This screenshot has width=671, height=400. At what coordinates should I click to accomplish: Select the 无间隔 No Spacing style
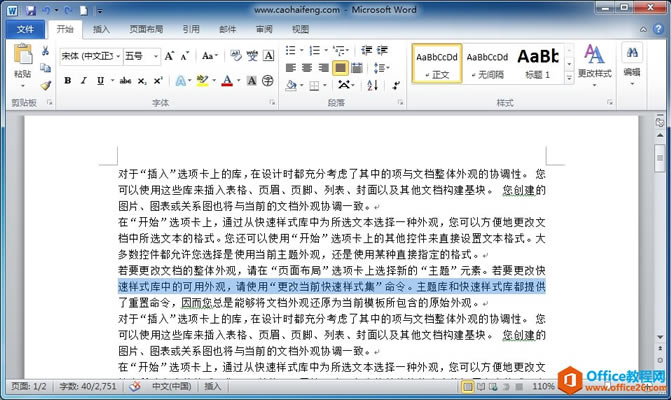pos(487,63)
